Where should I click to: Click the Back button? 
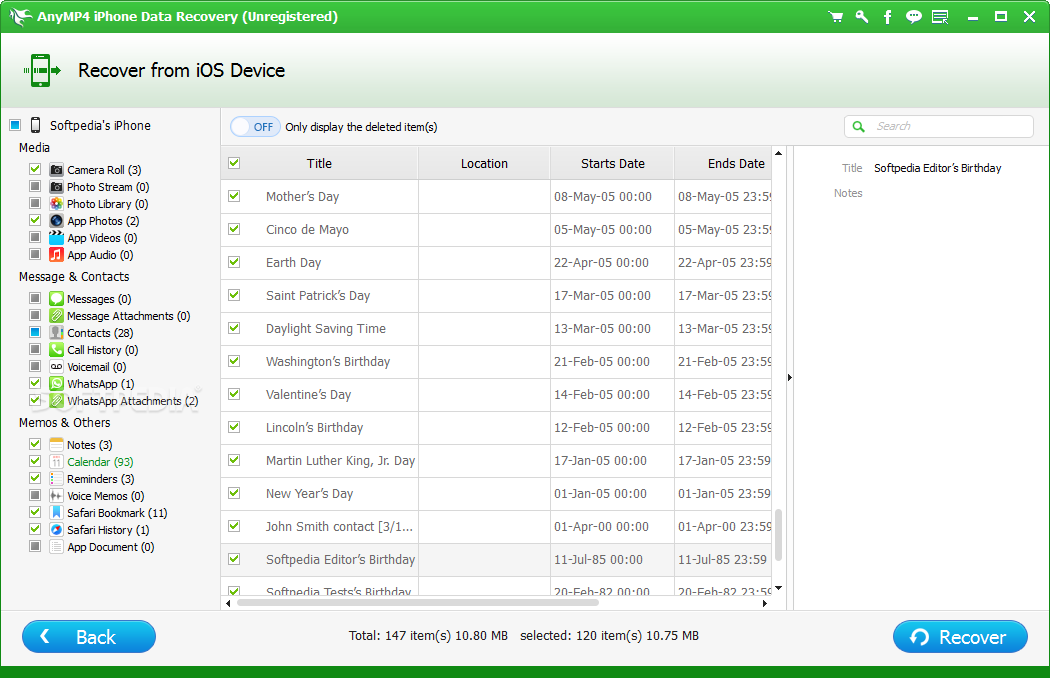coord(89,636)
